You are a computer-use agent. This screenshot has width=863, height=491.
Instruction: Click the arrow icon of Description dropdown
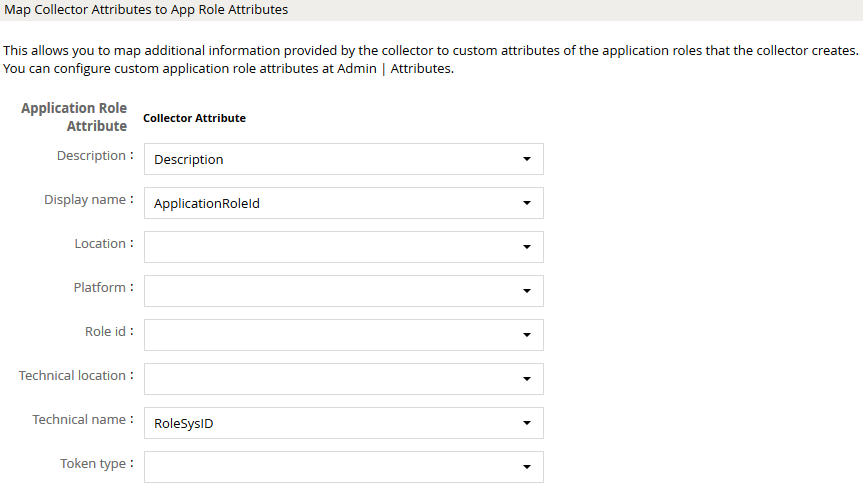(527, 159)
